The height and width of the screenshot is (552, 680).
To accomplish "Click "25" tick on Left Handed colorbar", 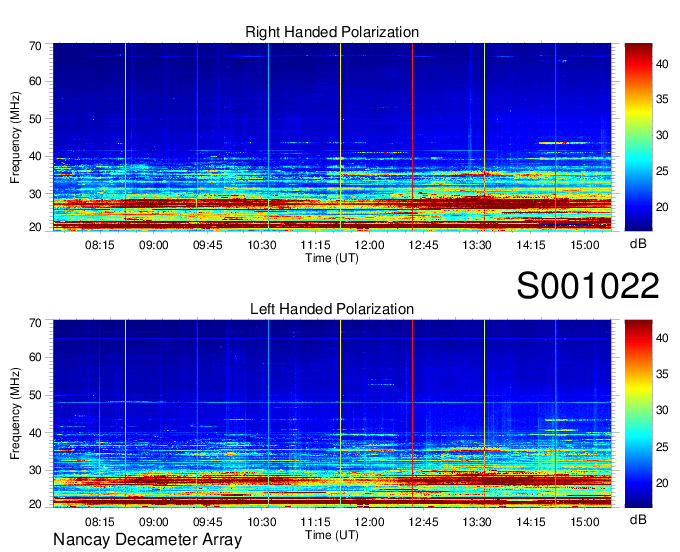I will pos(662,447).
